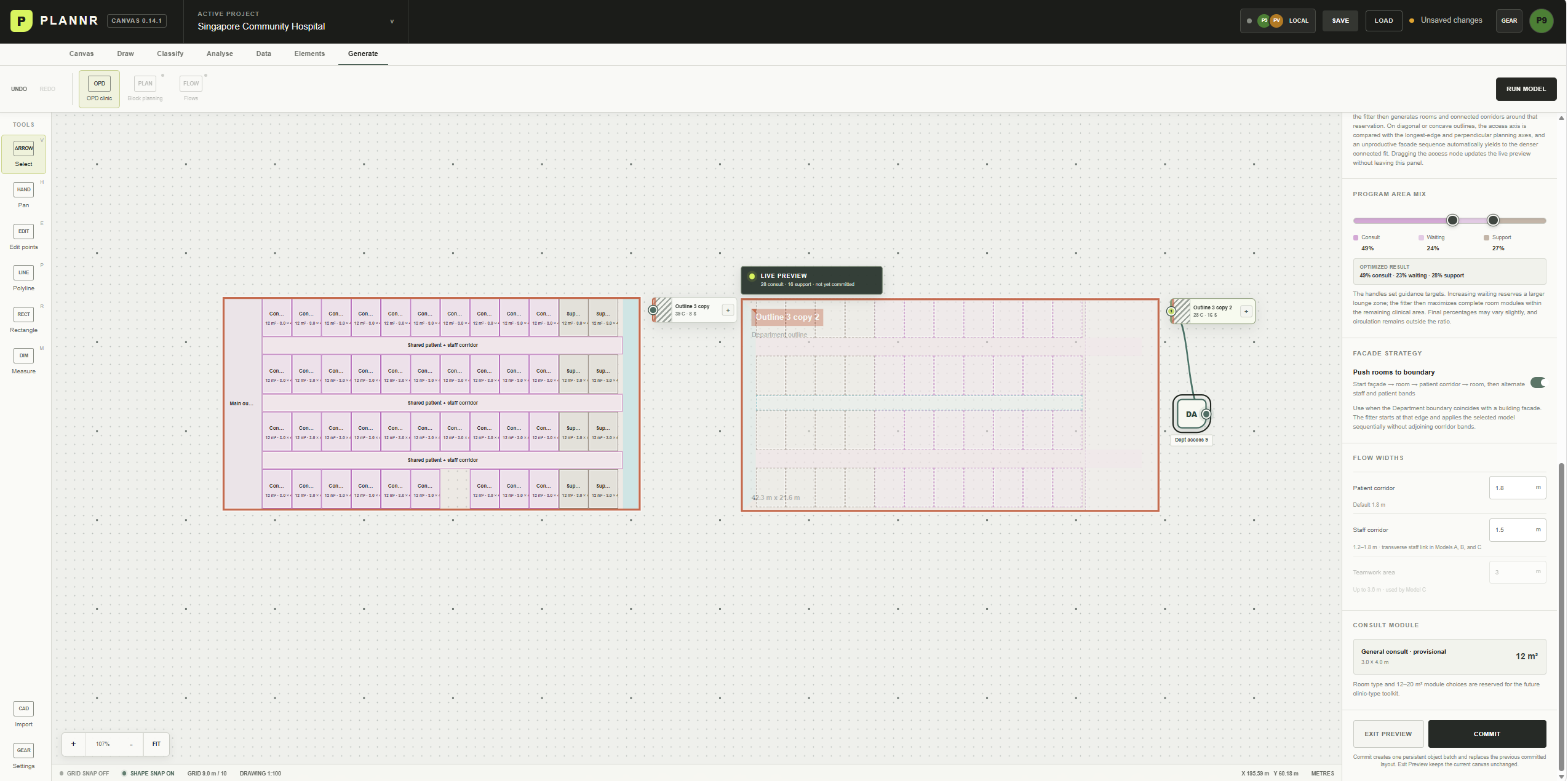Click the consult-waiting slider handle

point(1452,220)
